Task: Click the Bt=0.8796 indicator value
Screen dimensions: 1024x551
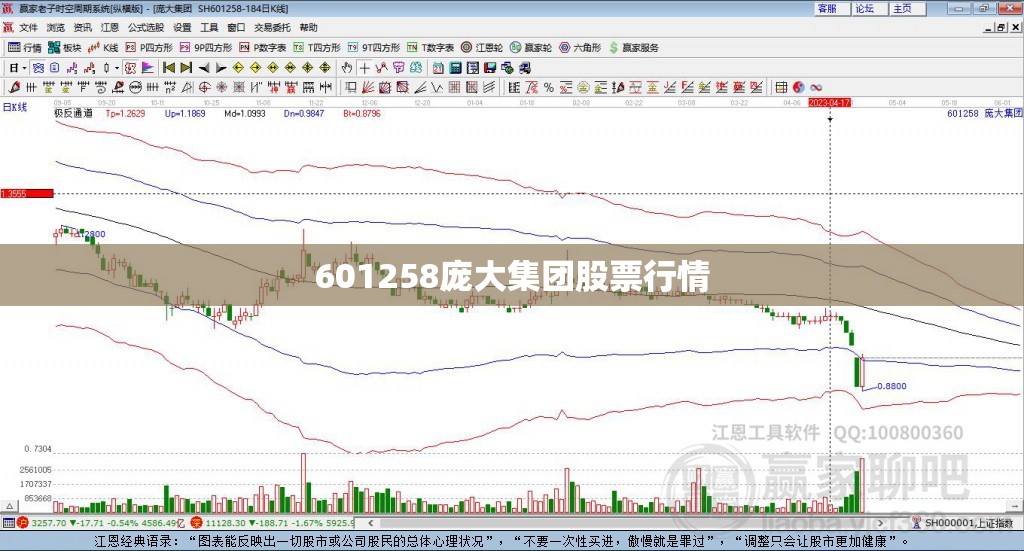Action: coord(362,113)
